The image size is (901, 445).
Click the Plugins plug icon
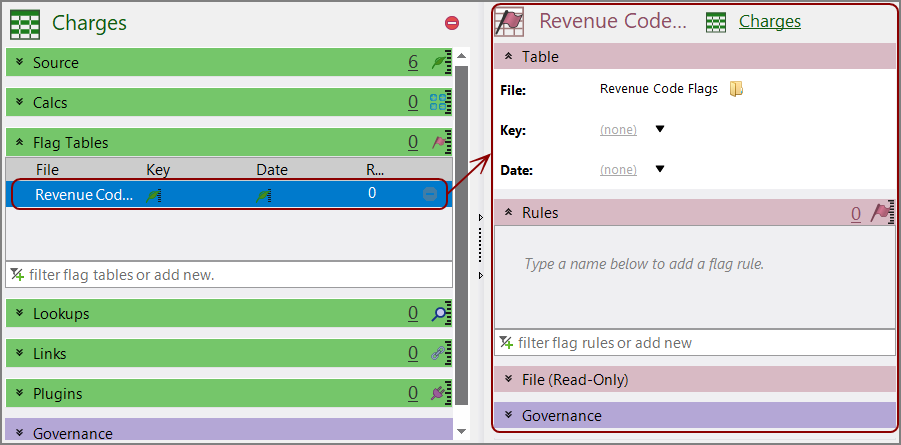(x=441, y=393)
